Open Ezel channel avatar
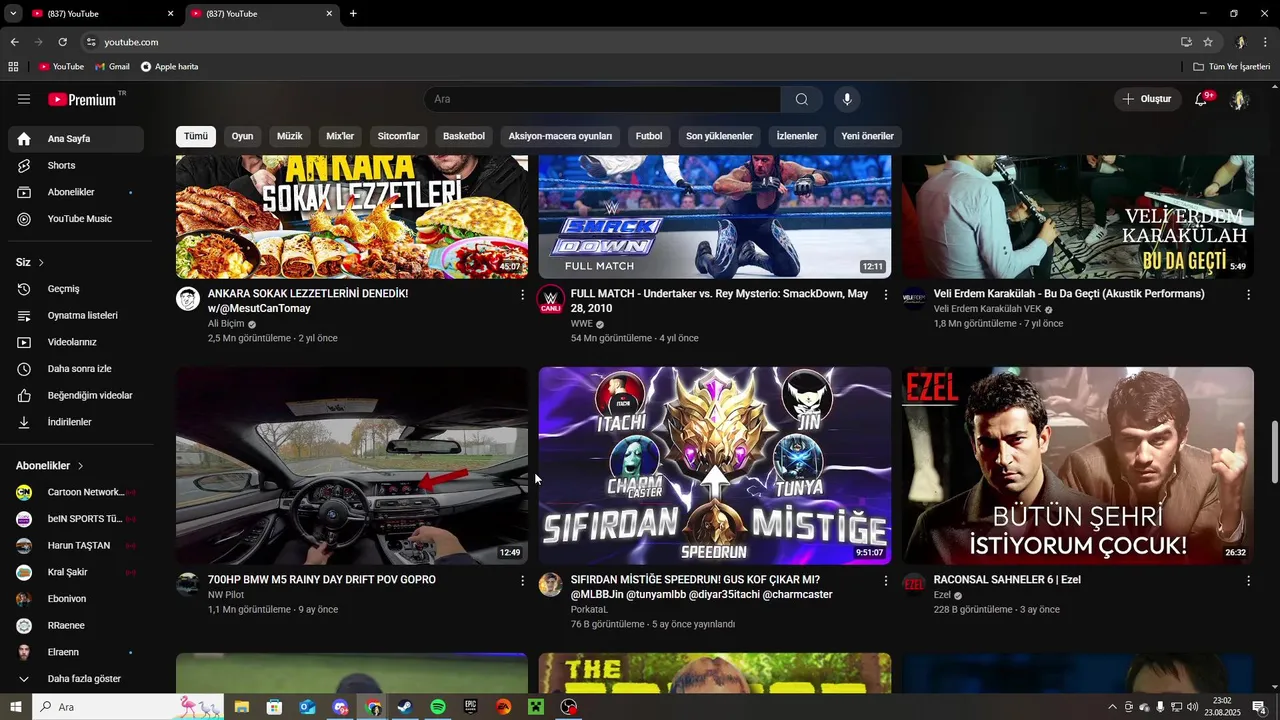This screenshot has width=1280, height=720. tap(914, 584)
